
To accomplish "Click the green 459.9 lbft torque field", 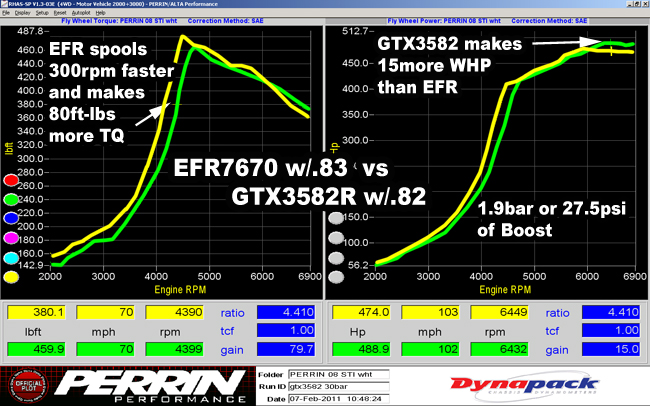I will (x=36, y=349).
